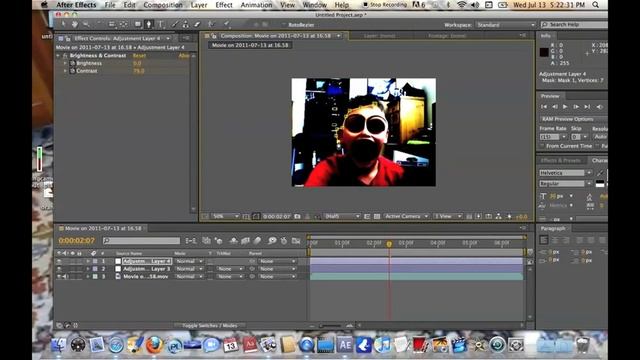Open Mode dropdown for Adjustment Layer 4
This screenshot has height=360, width=640.
(x=189, y=261)
